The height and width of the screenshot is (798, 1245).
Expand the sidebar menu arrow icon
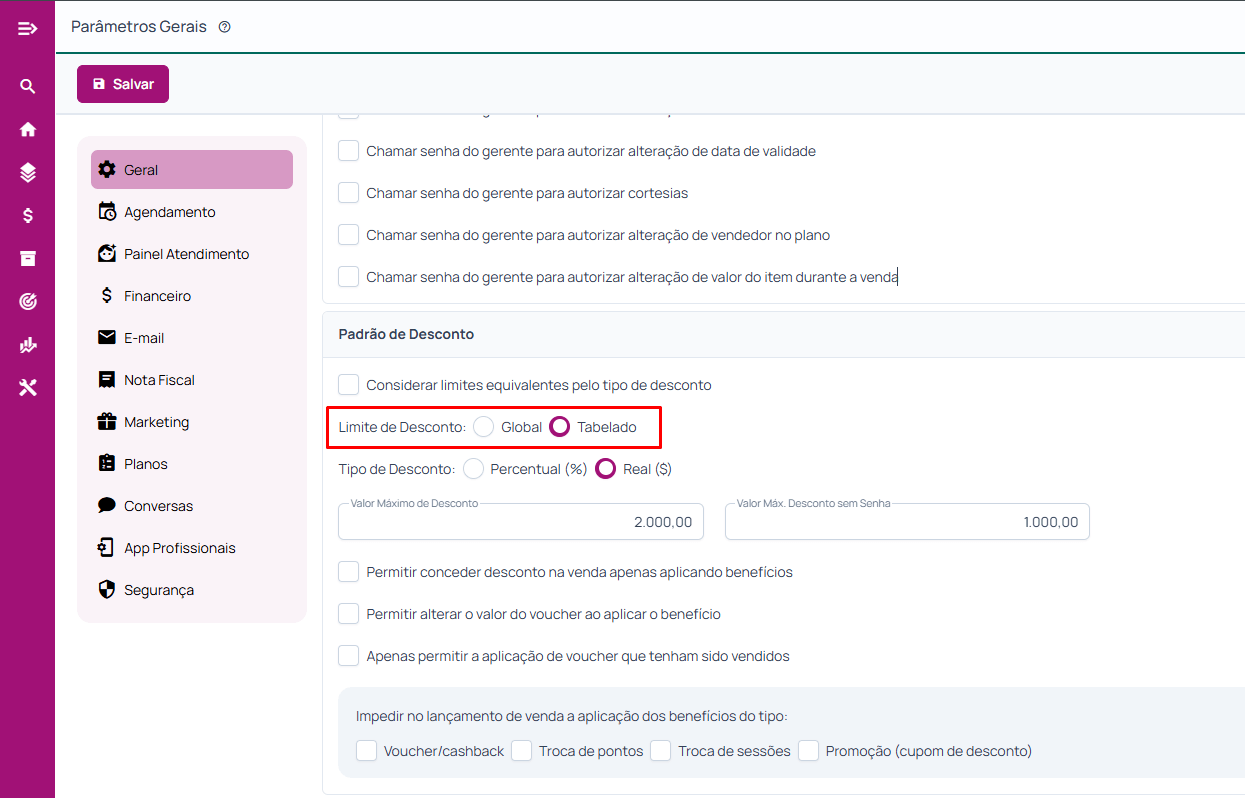click(28, 28)
